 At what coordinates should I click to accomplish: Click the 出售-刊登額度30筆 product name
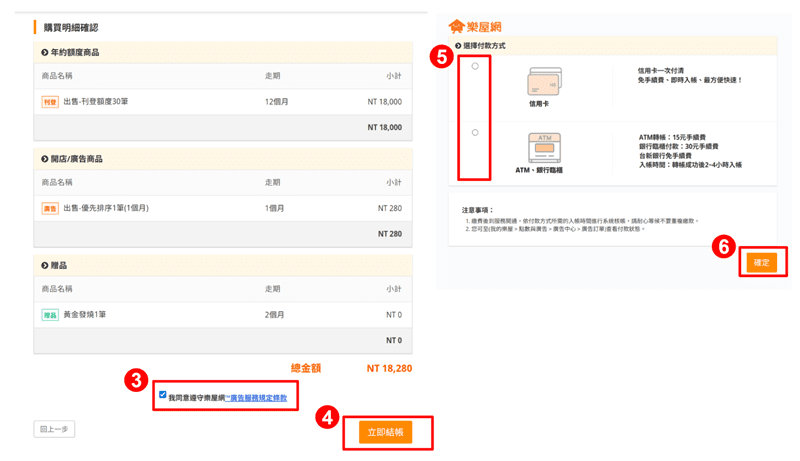pyautogui.click(x=96, y=101)
